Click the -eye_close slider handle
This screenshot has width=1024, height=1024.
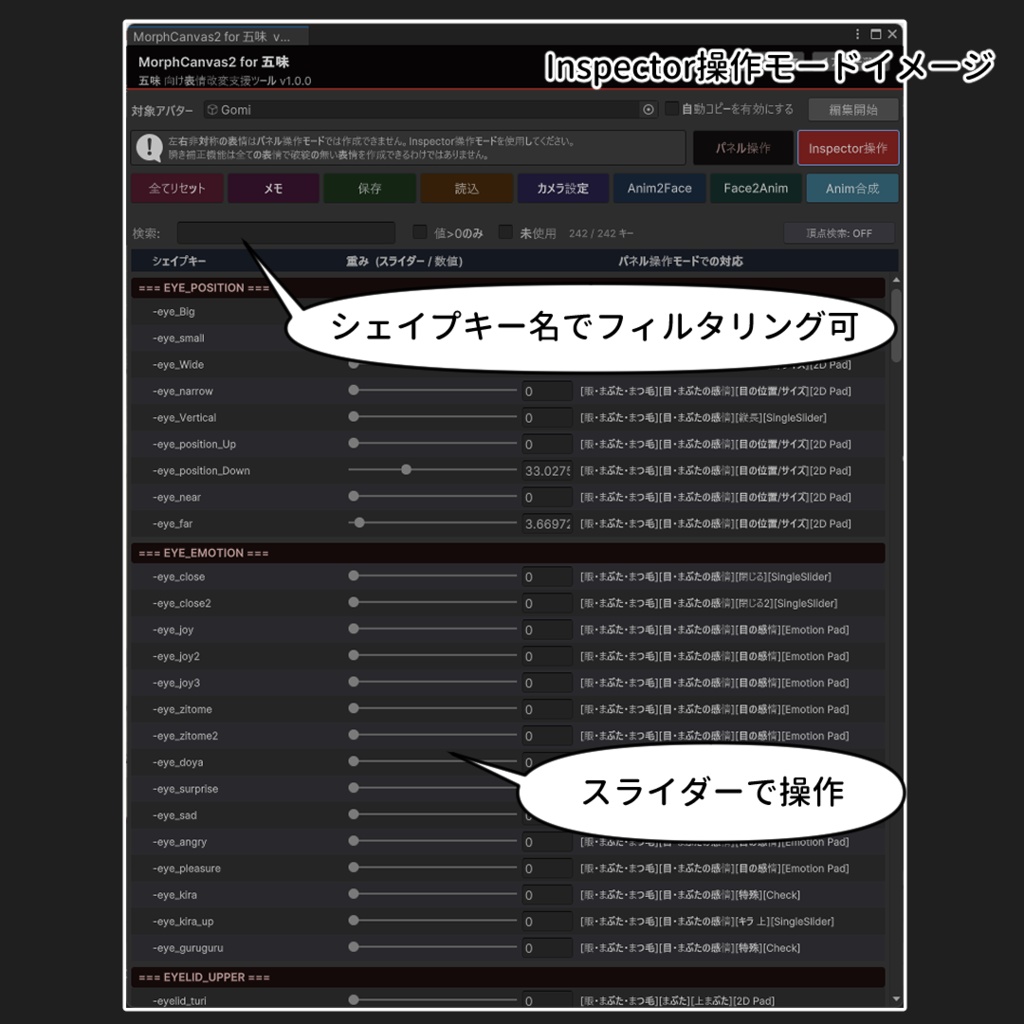pyautogui.click(x=354, y=576)
